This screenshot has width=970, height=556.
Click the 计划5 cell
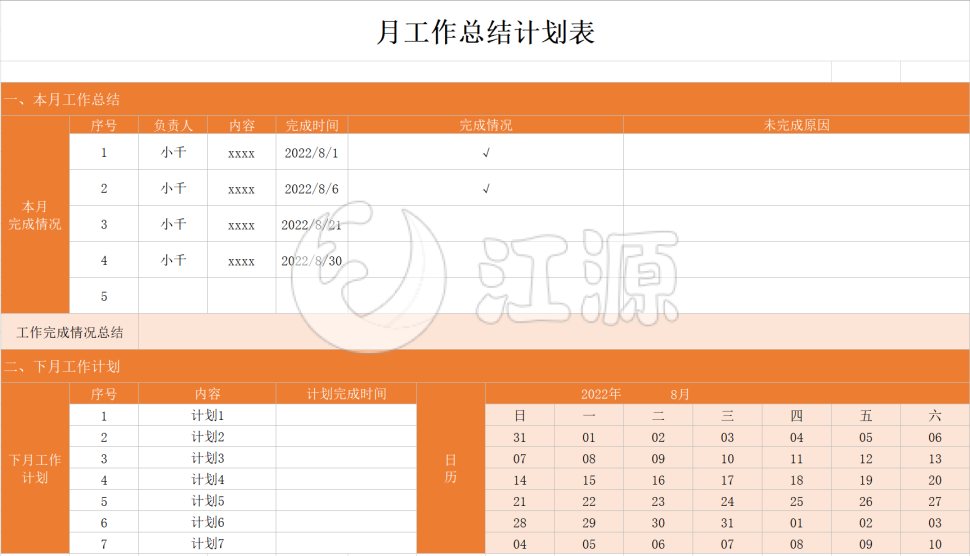click(x=207, y=501)
